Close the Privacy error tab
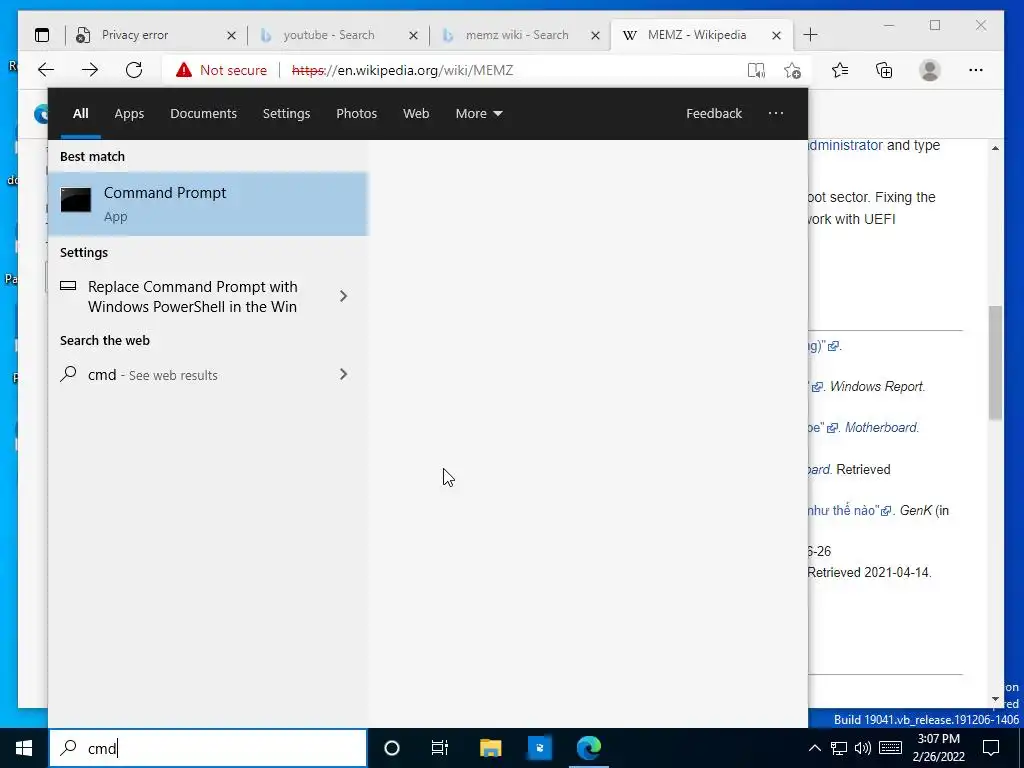 click(231, 35)
